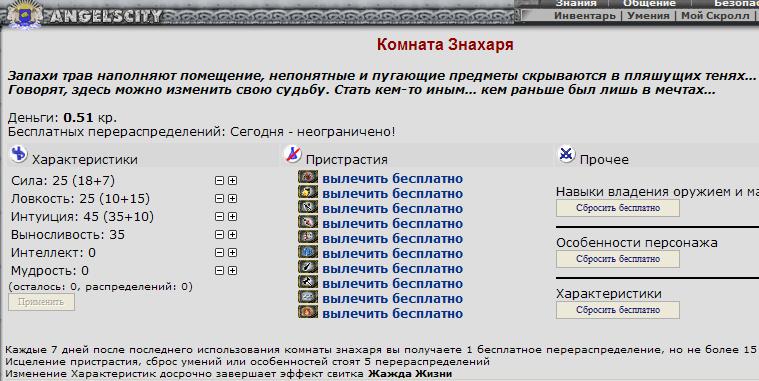Screen dimensions: 759x381
Task: Reset Характеристики with Сбросить бесплатно button
Action: pyautogui.click(x=618, y=310)
